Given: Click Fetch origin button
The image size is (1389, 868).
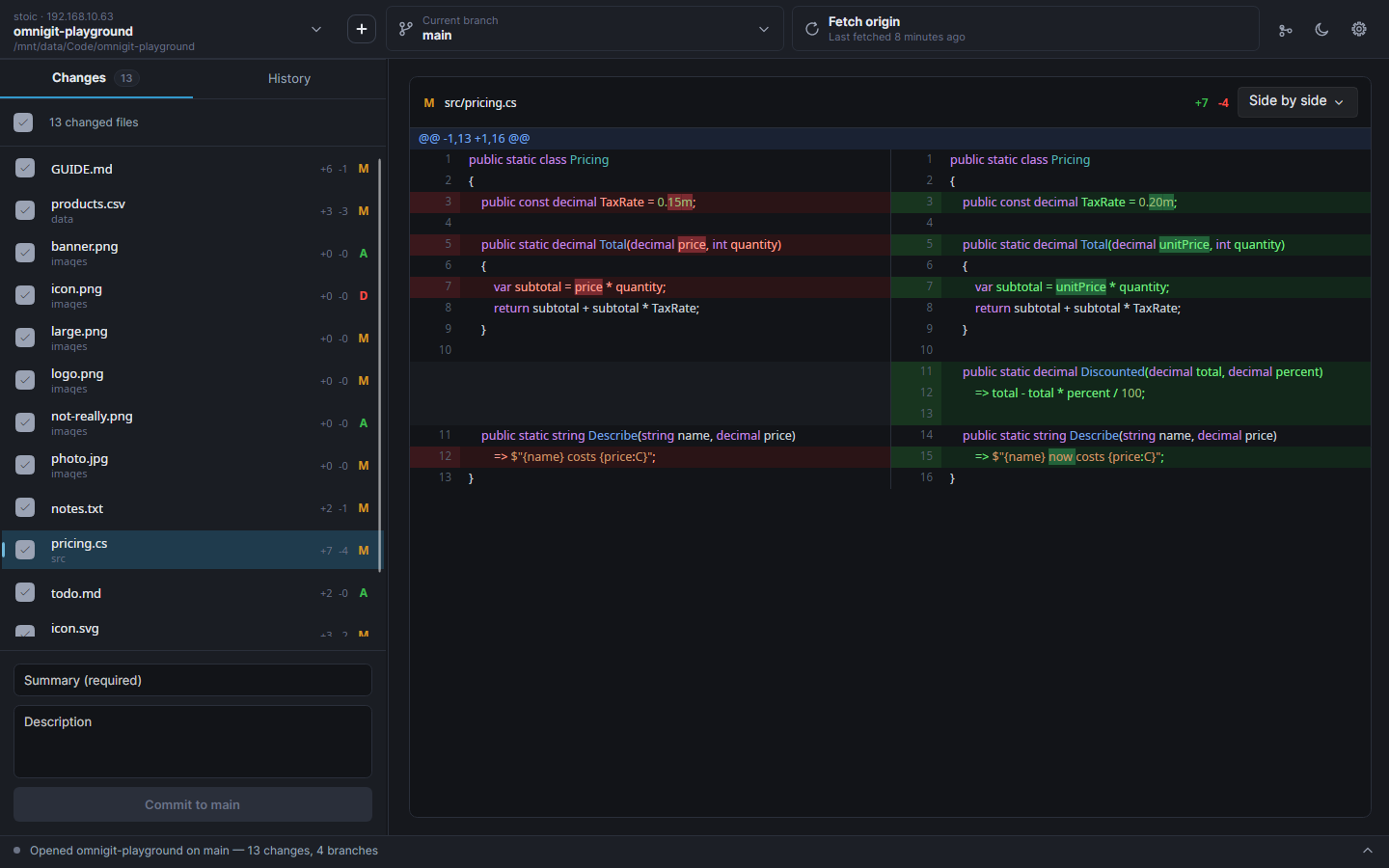Looking at the screenshot, I should [x=1025, y=29].
